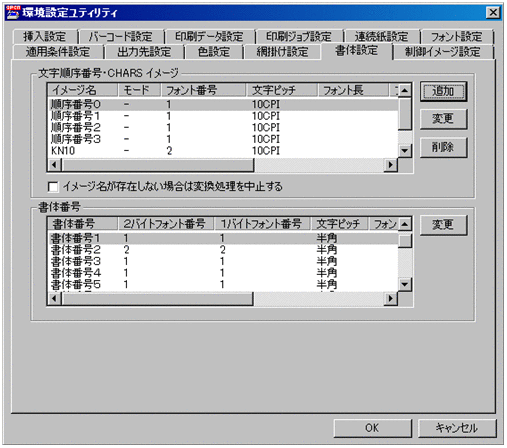Open the フォント設定 tab
The height and width of the screenshot is (448, 507).
(456, 37)
